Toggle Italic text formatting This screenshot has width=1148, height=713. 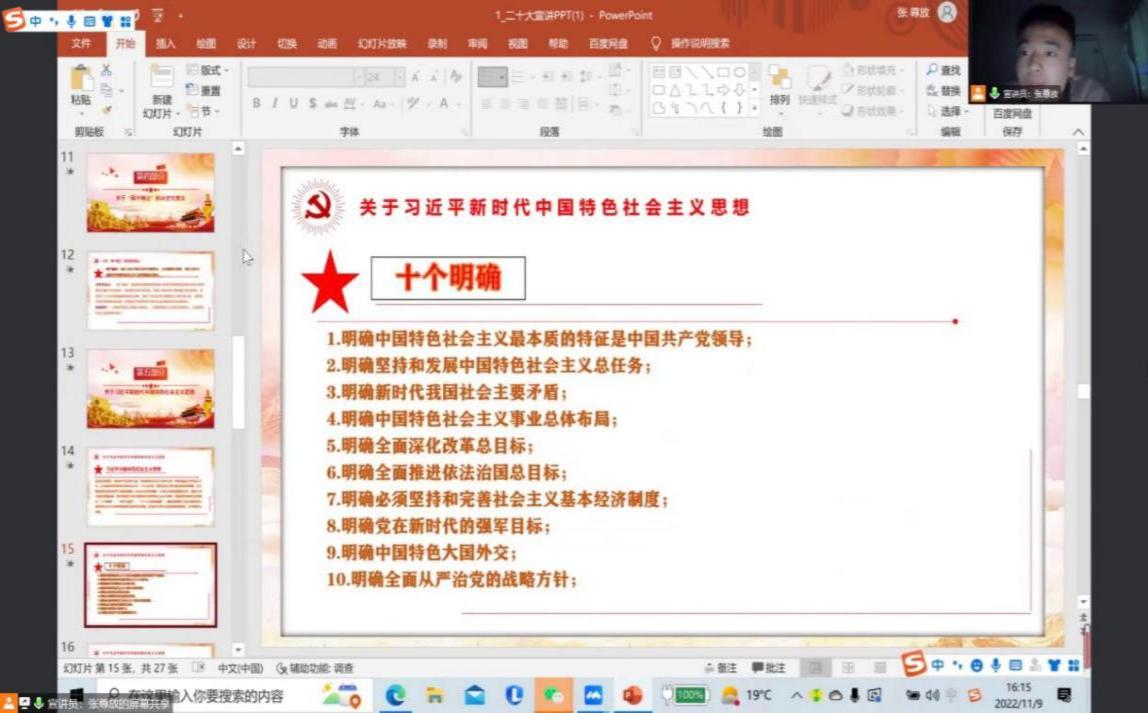pyautogui.click(x=275, y=103)
